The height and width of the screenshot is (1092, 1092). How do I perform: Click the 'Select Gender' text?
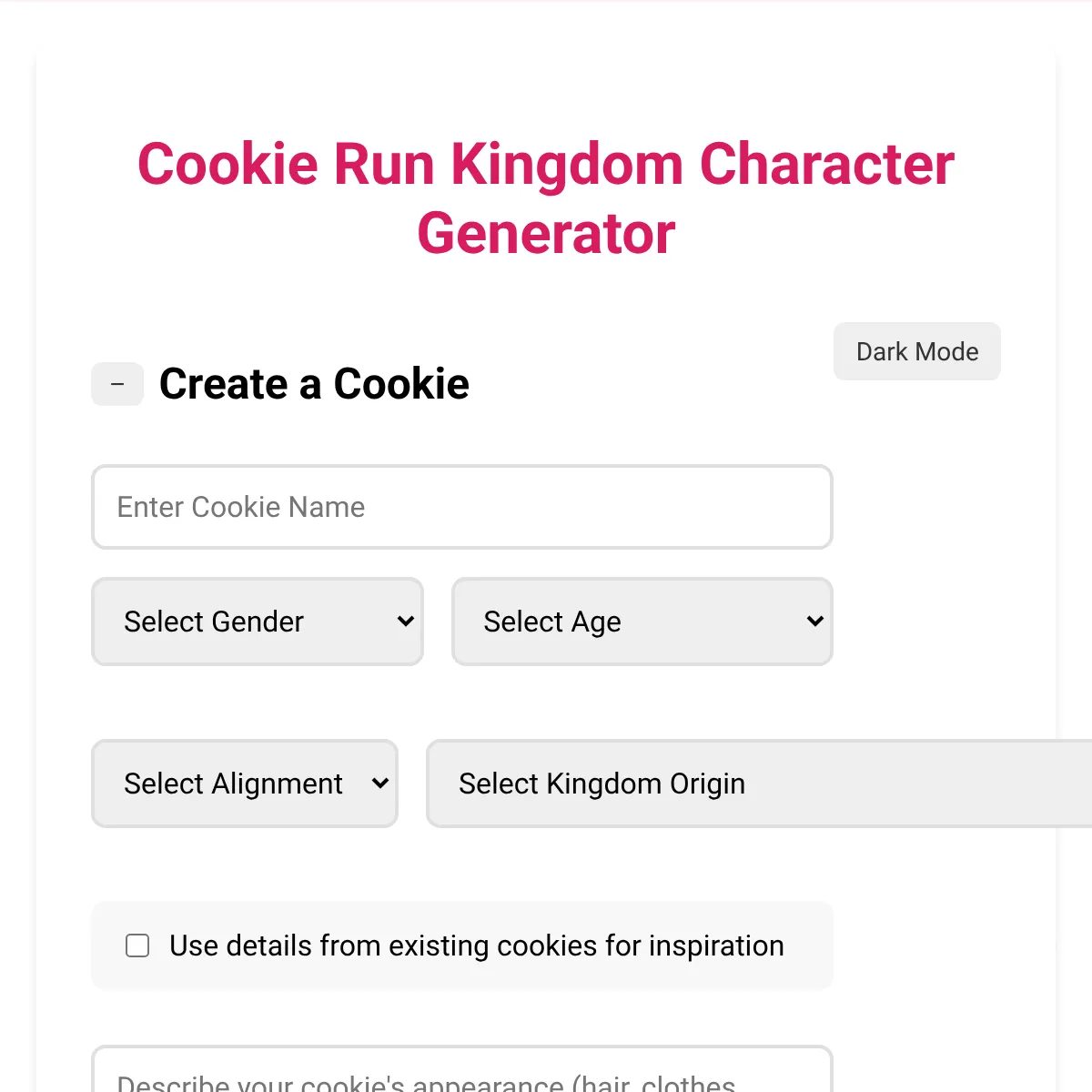coord(214,622)
